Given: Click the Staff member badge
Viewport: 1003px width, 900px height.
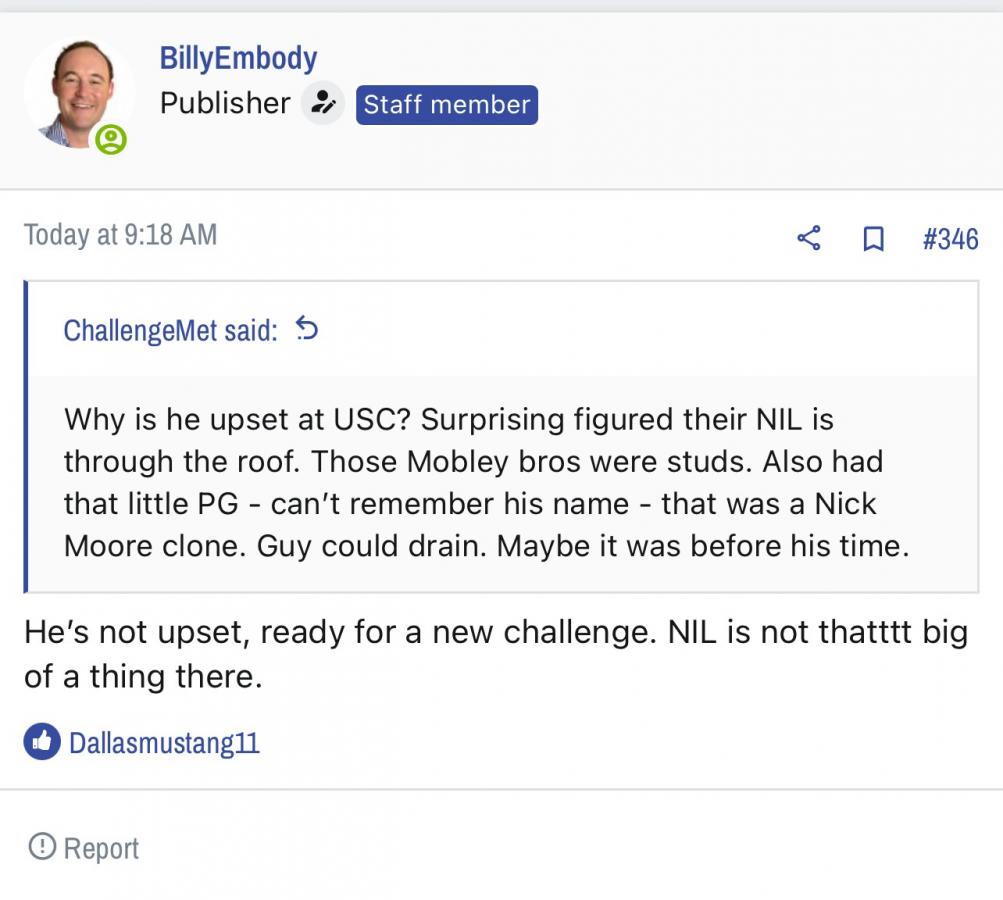Looking at the screenshot, I should click(446, 104).
